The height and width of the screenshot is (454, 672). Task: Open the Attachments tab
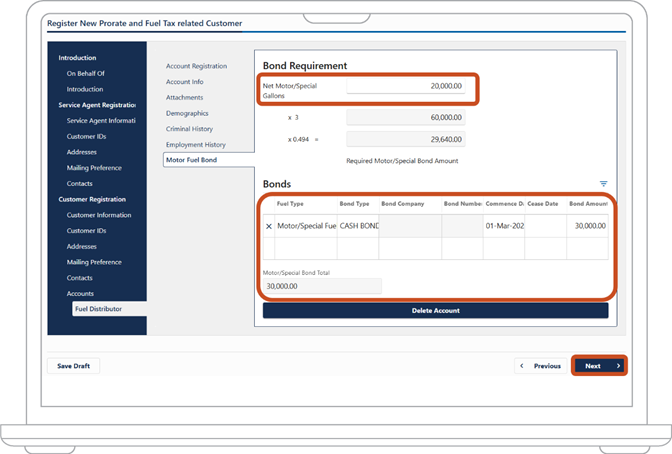click(184, 97)
